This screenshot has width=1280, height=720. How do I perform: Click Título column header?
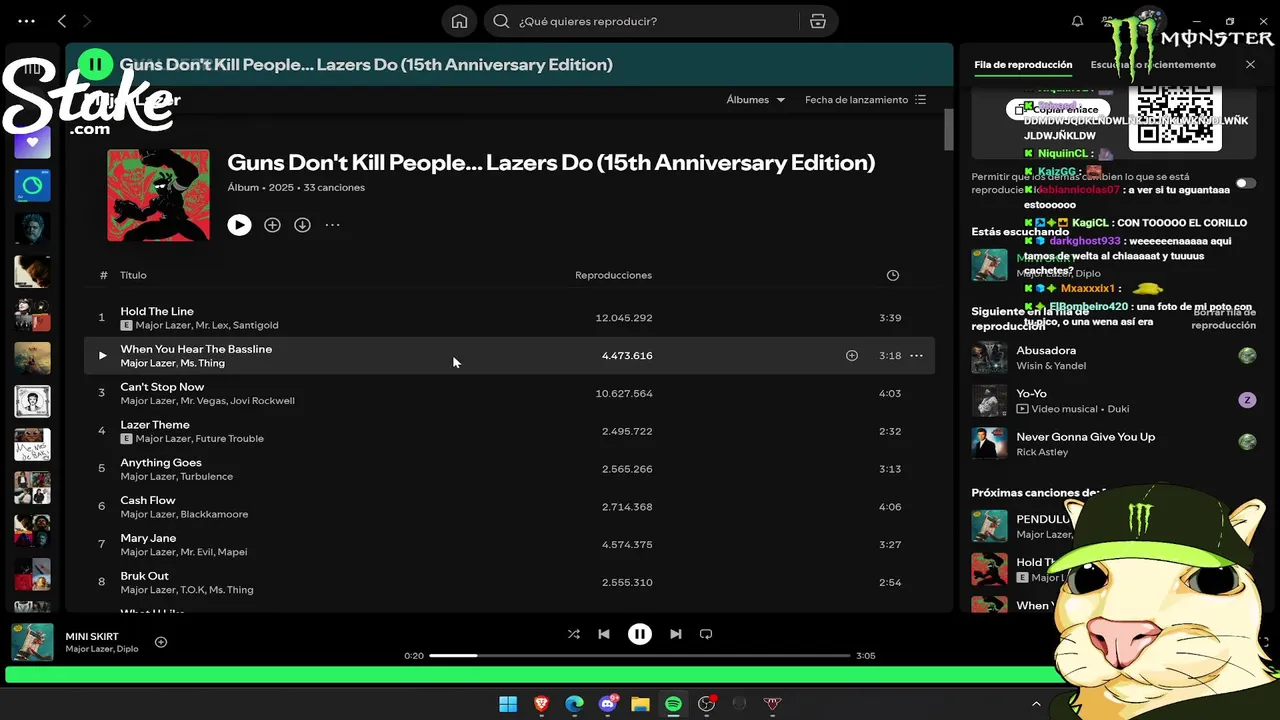pyautogui.click(x=133, y=275)
